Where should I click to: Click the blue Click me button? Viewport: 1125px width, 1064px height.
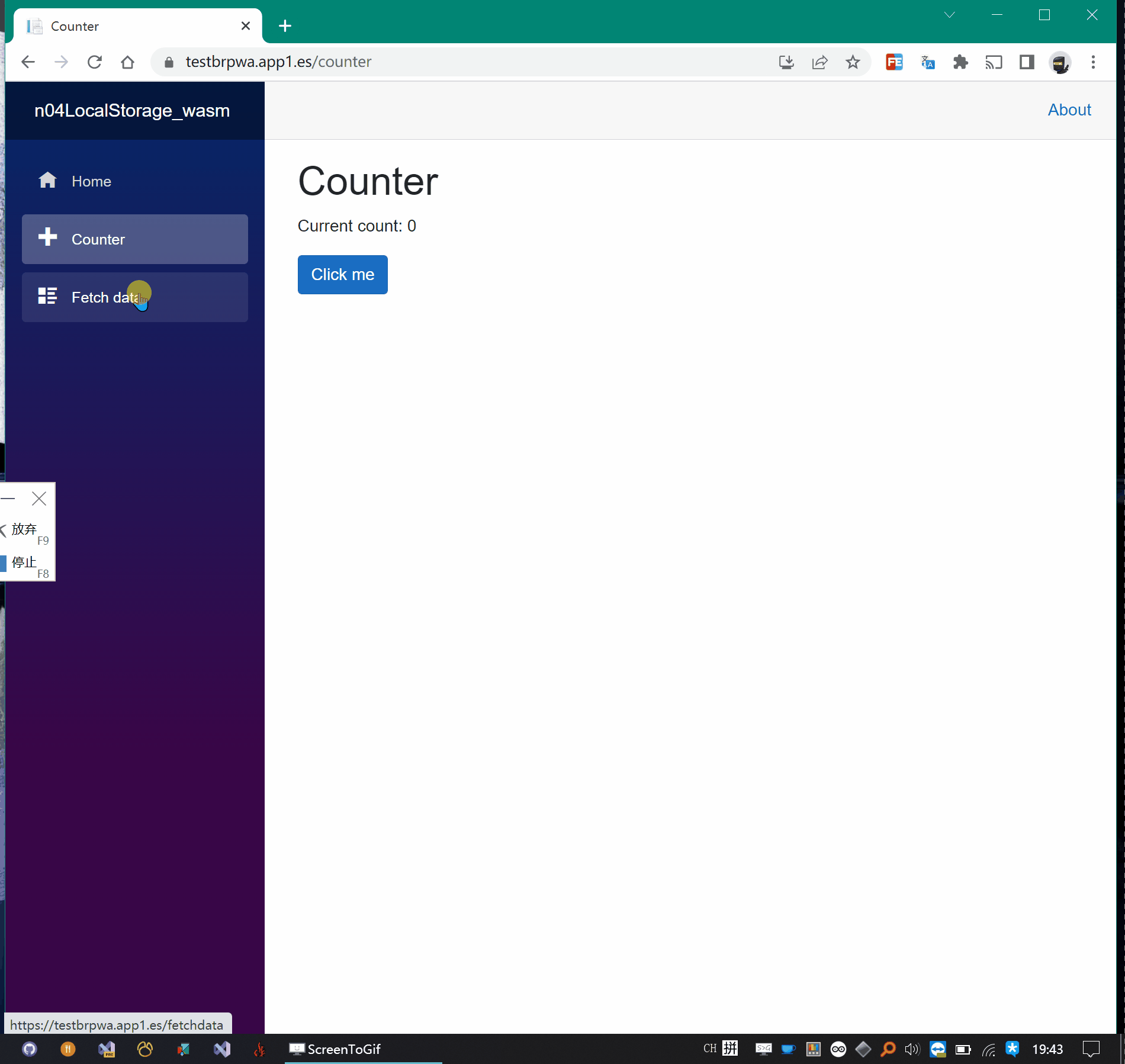tap(342, 274)
